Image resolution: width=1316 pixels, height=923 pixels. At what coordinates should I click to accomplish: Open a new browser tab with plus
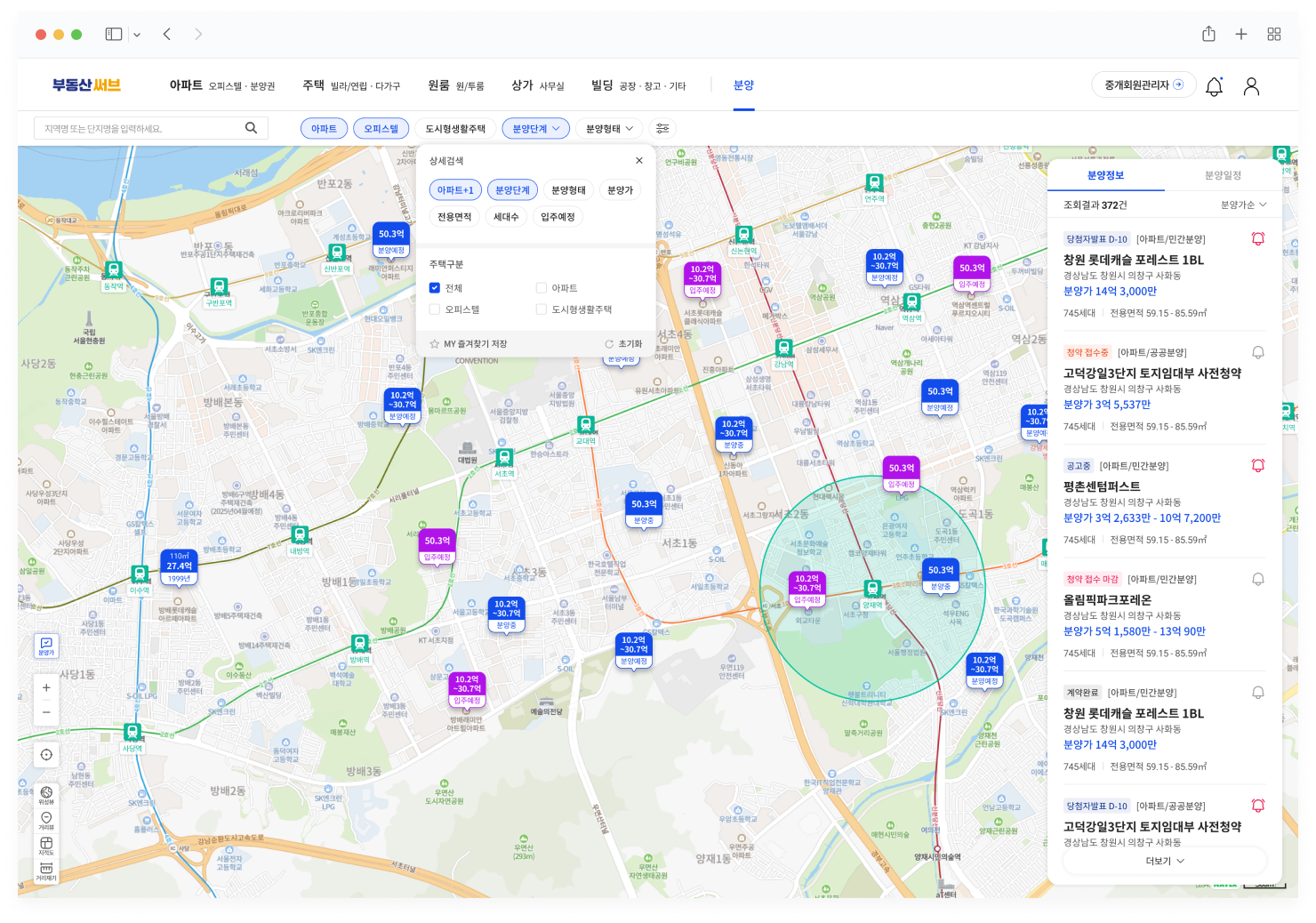click(1241, 34)
